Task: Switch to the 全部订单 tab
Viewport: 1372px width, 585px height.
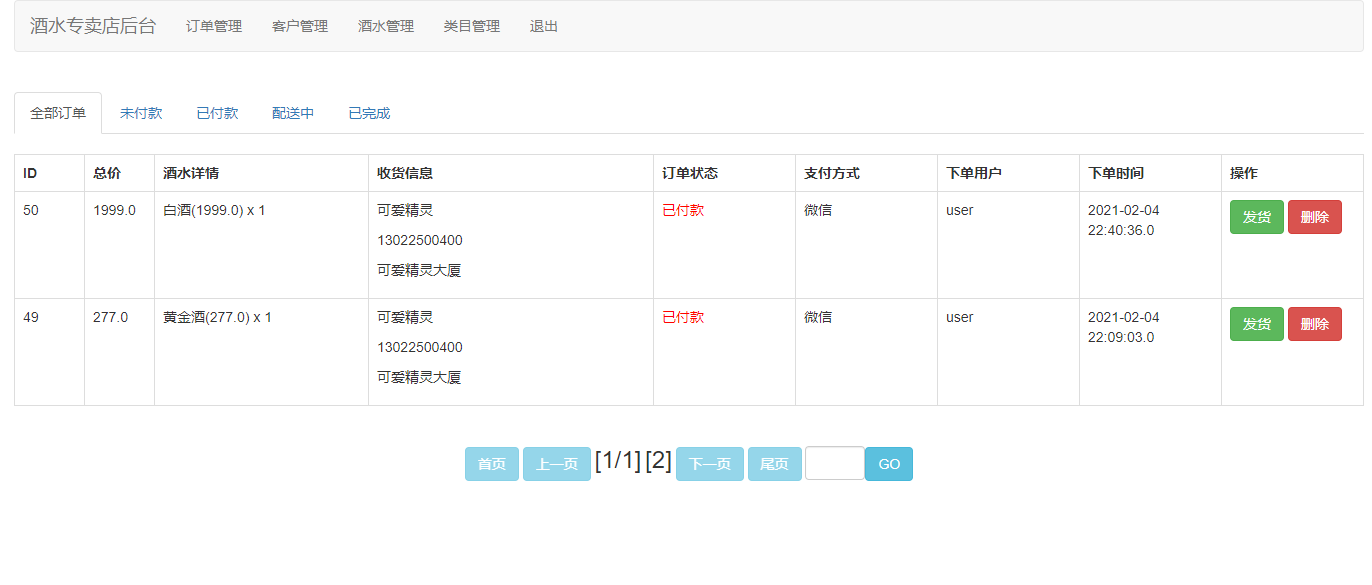Action: click(x=58, y=113)
